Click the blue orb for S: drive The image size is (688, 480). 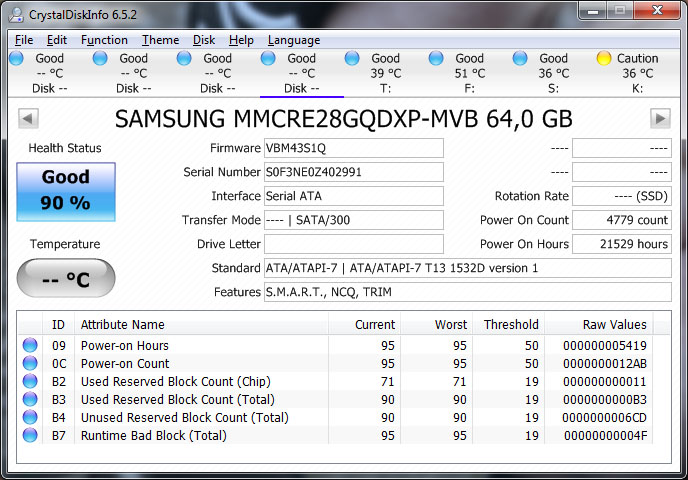[x=520, y=58]
